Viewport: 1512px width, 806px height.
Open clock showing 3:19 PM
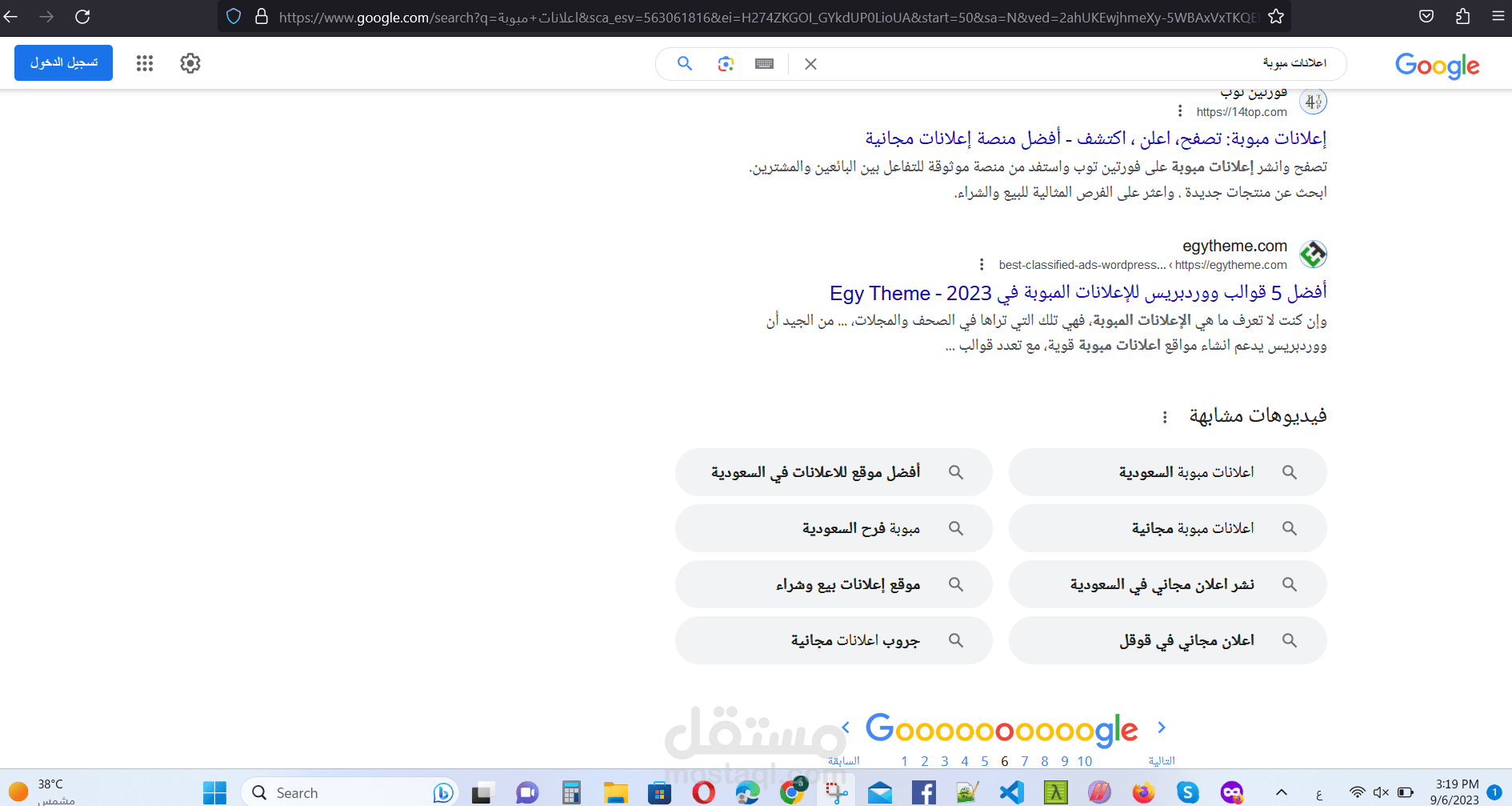pyautogui.click(x=1457, y=792)
